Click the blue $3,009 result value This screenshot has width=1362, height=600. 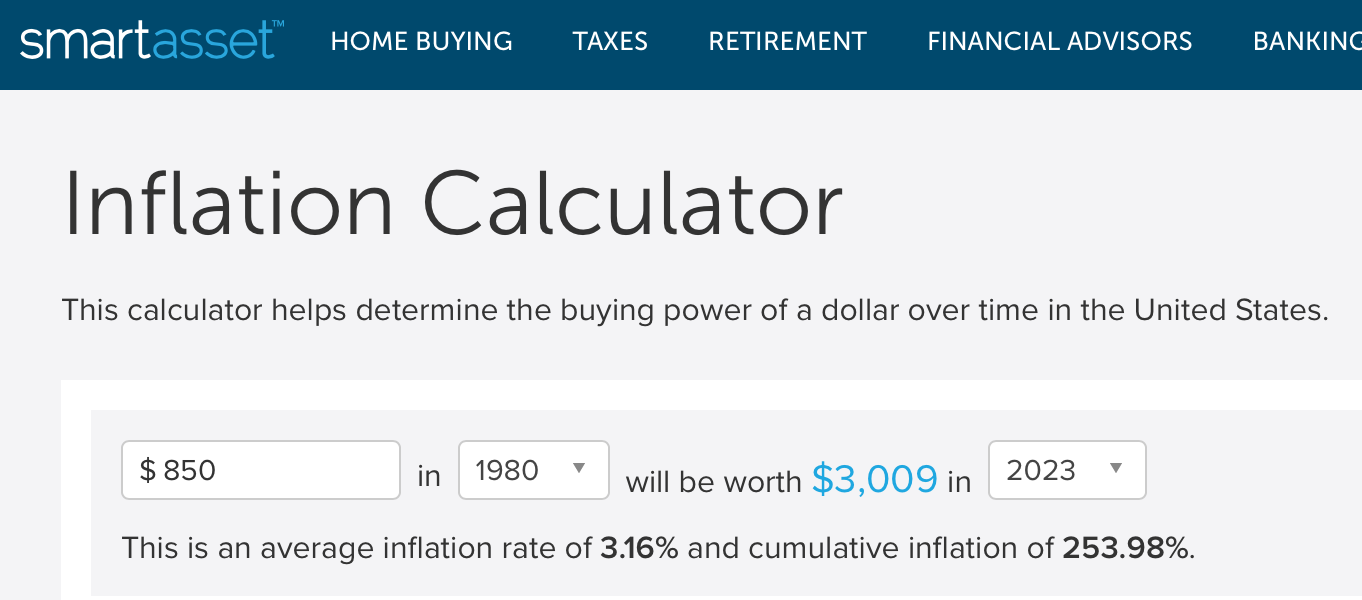click(875, 480)
